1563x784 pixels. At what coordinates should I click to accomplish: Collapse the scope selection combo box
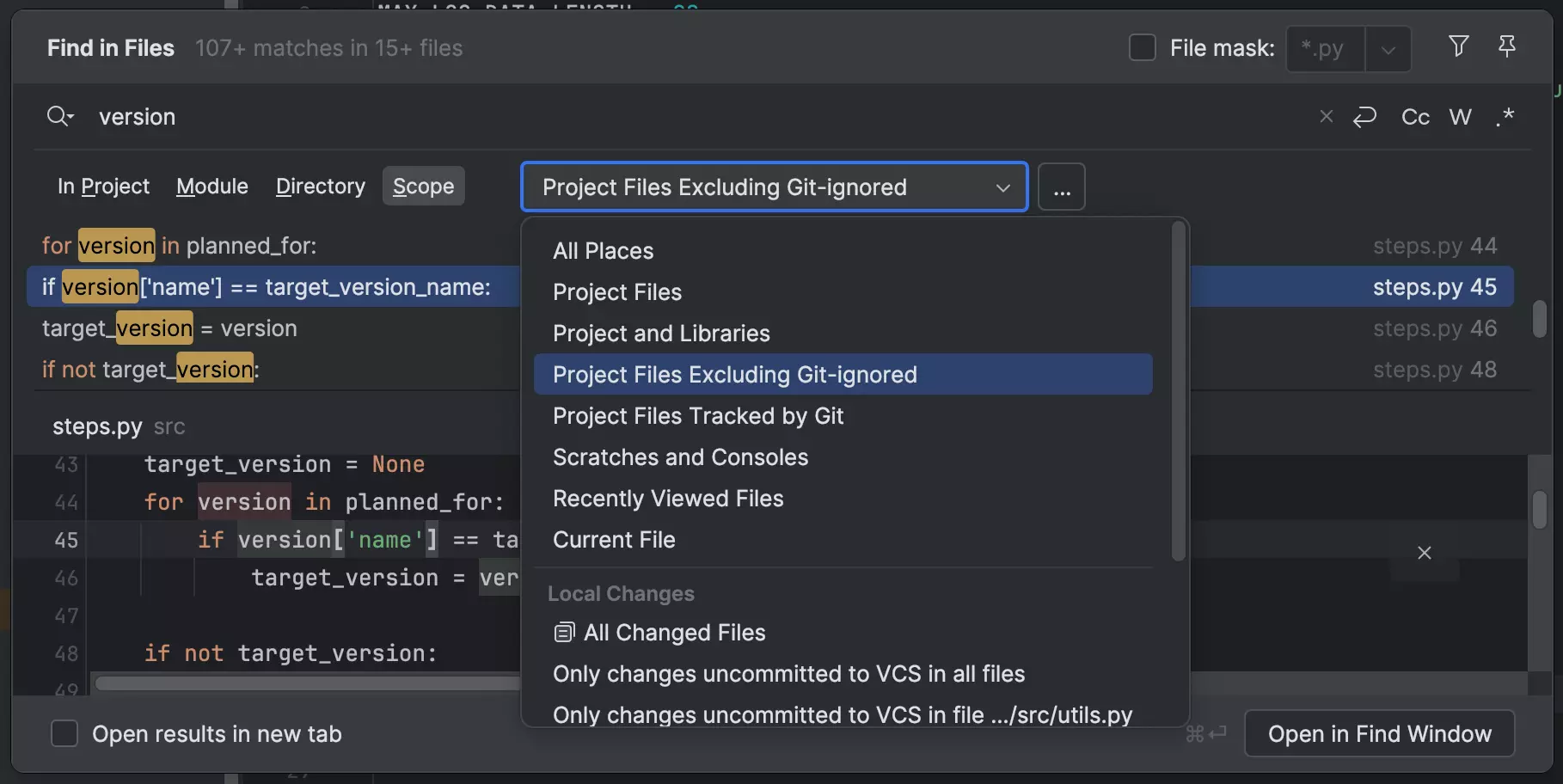pos(1002,187)
